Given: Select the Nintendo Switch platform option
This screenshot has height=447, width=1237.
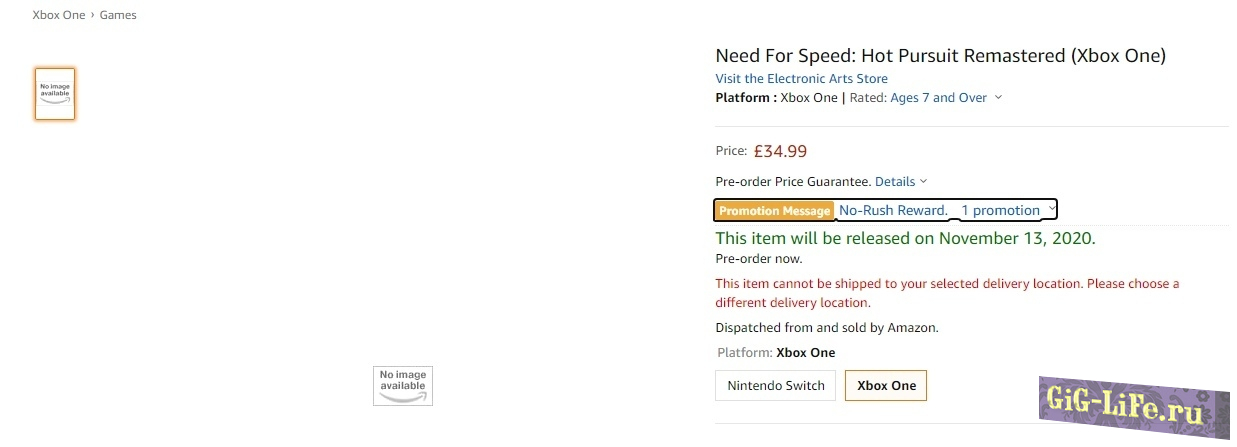Looking at the screenshot, I should point(776,385).
